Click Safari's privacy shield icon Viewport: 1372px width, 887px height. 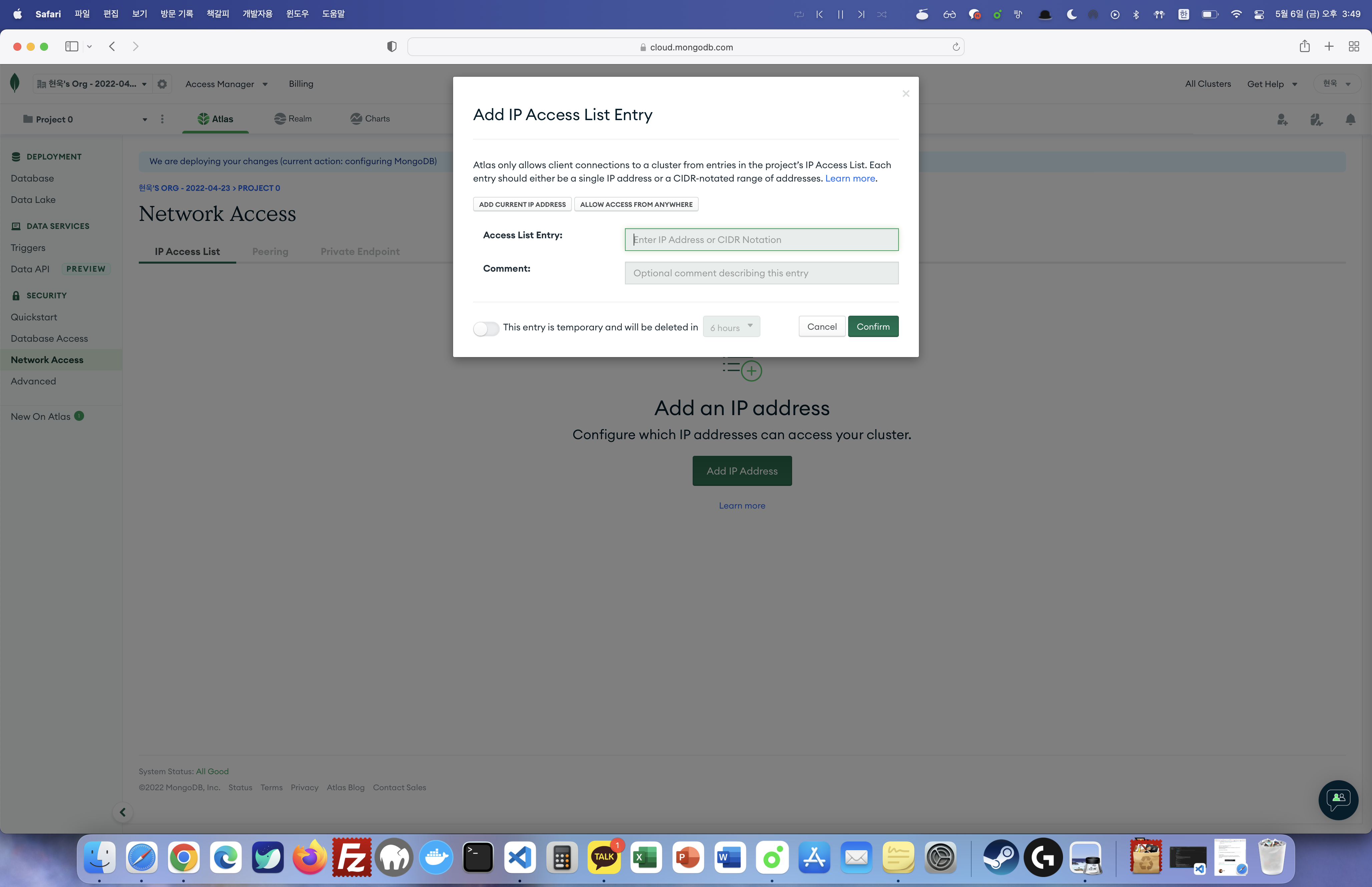tap(391, 47)
